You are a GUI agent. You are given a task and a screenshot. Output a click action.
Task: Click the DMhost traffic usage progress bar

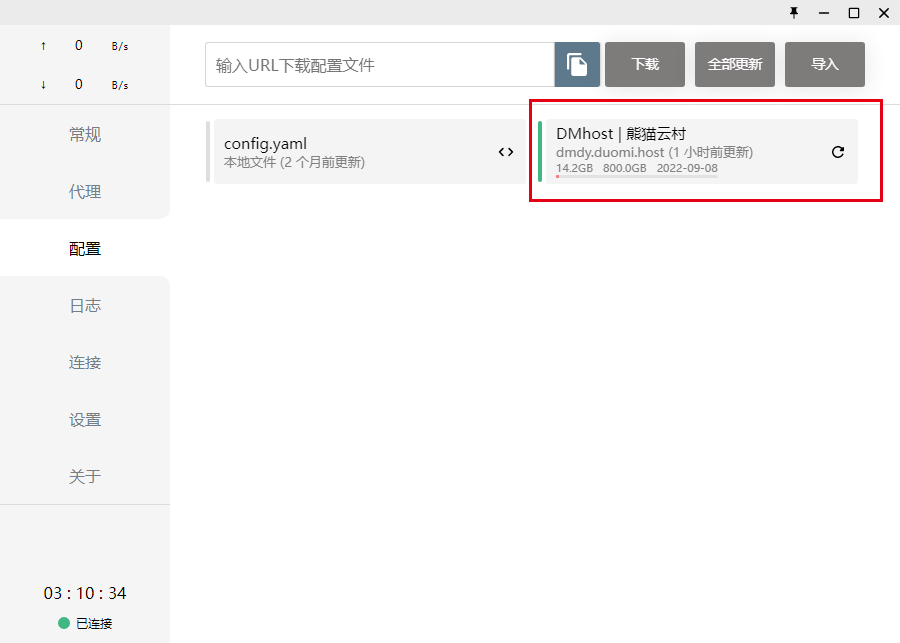(636, 177)
